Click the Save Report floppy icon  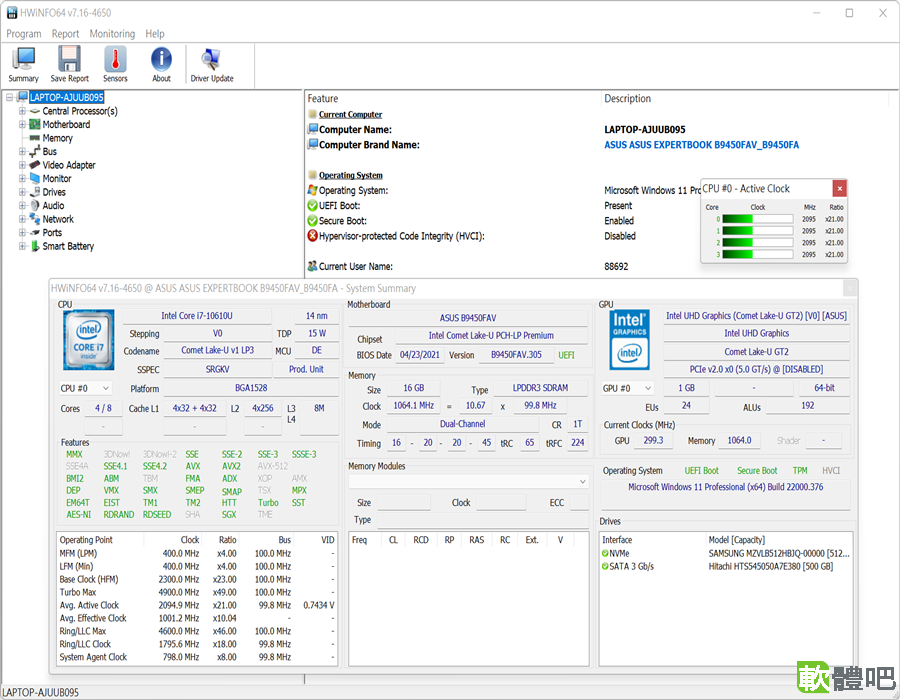pos(69,59)
